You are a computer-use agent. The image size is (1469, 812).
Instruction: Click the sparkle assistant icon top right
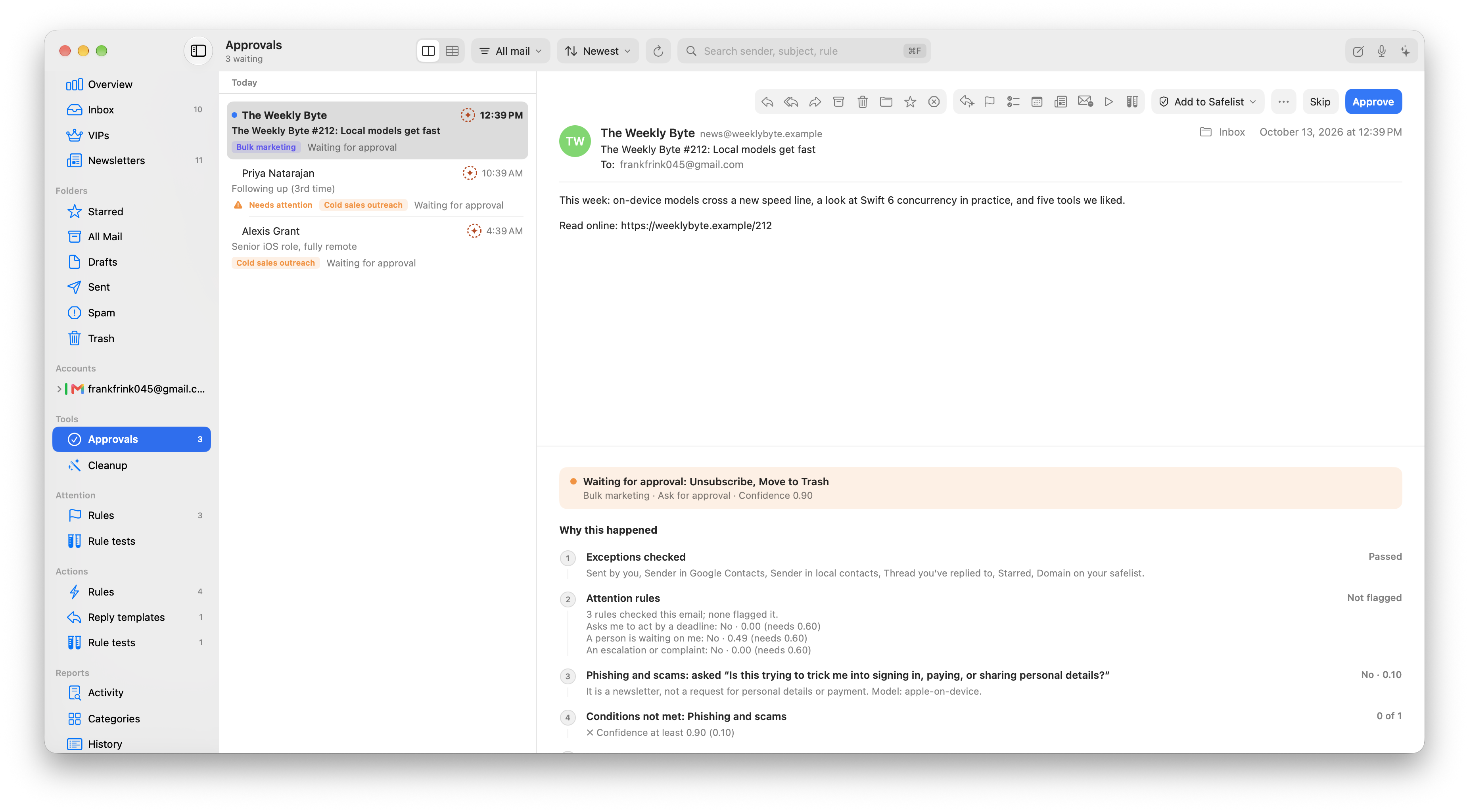[x=1405, y=51]
